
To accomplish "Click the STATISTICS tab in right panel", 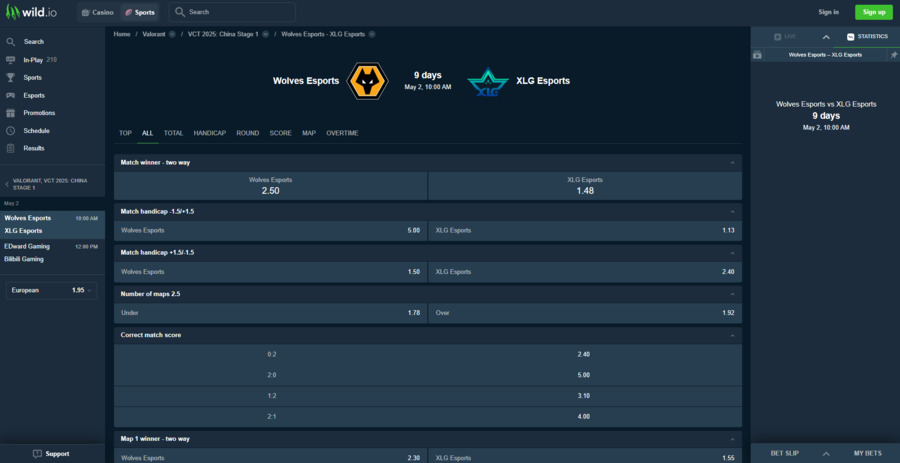I will pos(867,37).
